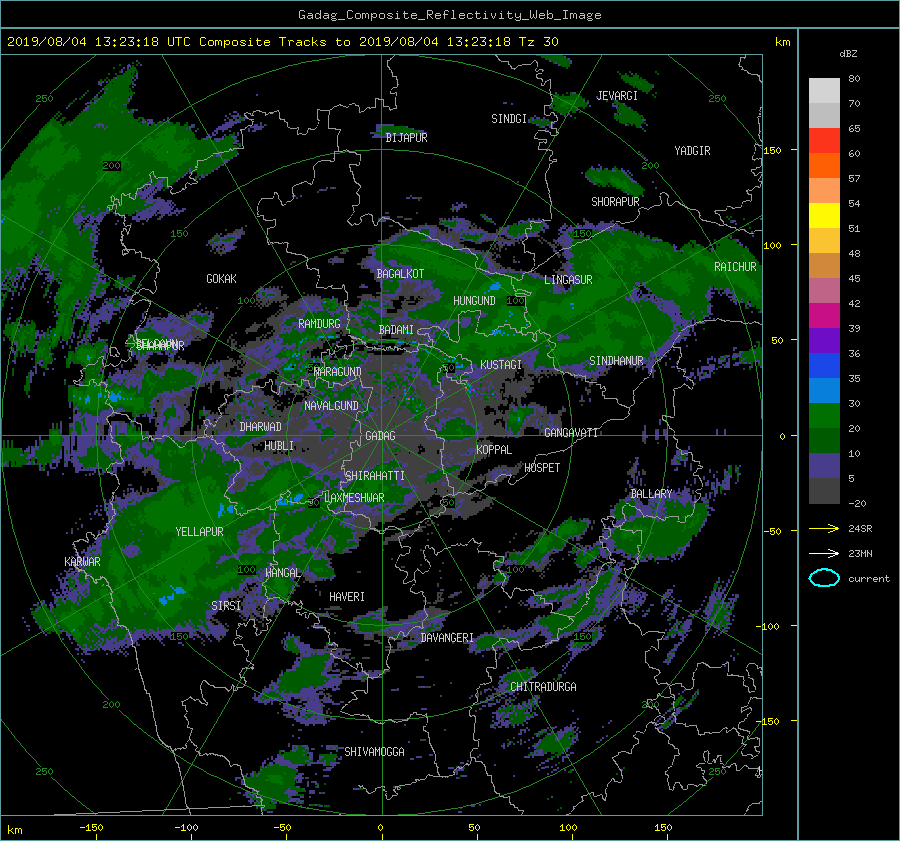Click the SHIVAMOGGA label
This screenshot has height=841, width=900.
(374, 751)
